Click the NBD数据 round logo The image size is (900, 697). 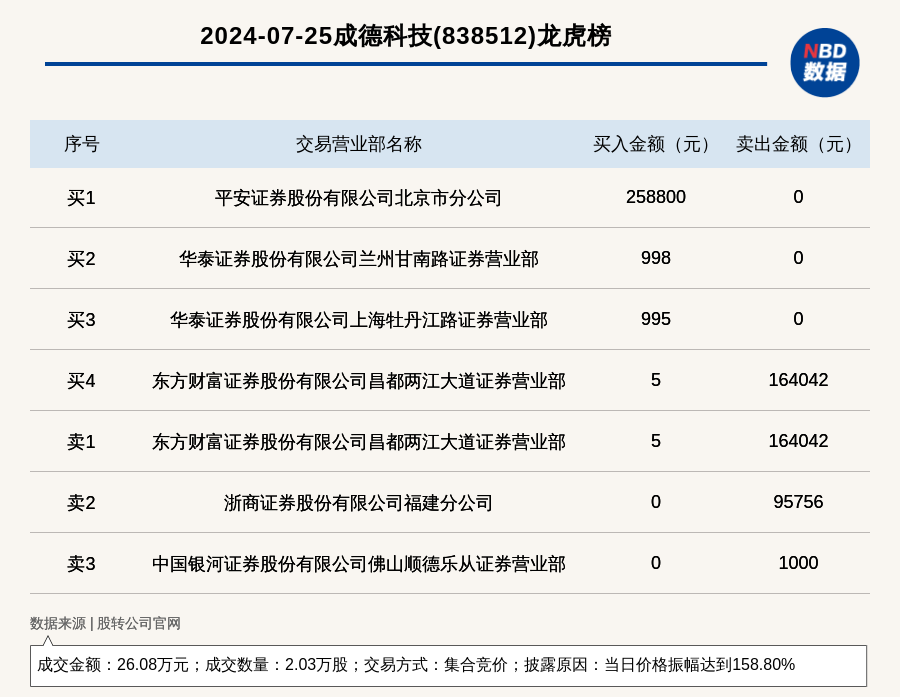coord(824,63)
